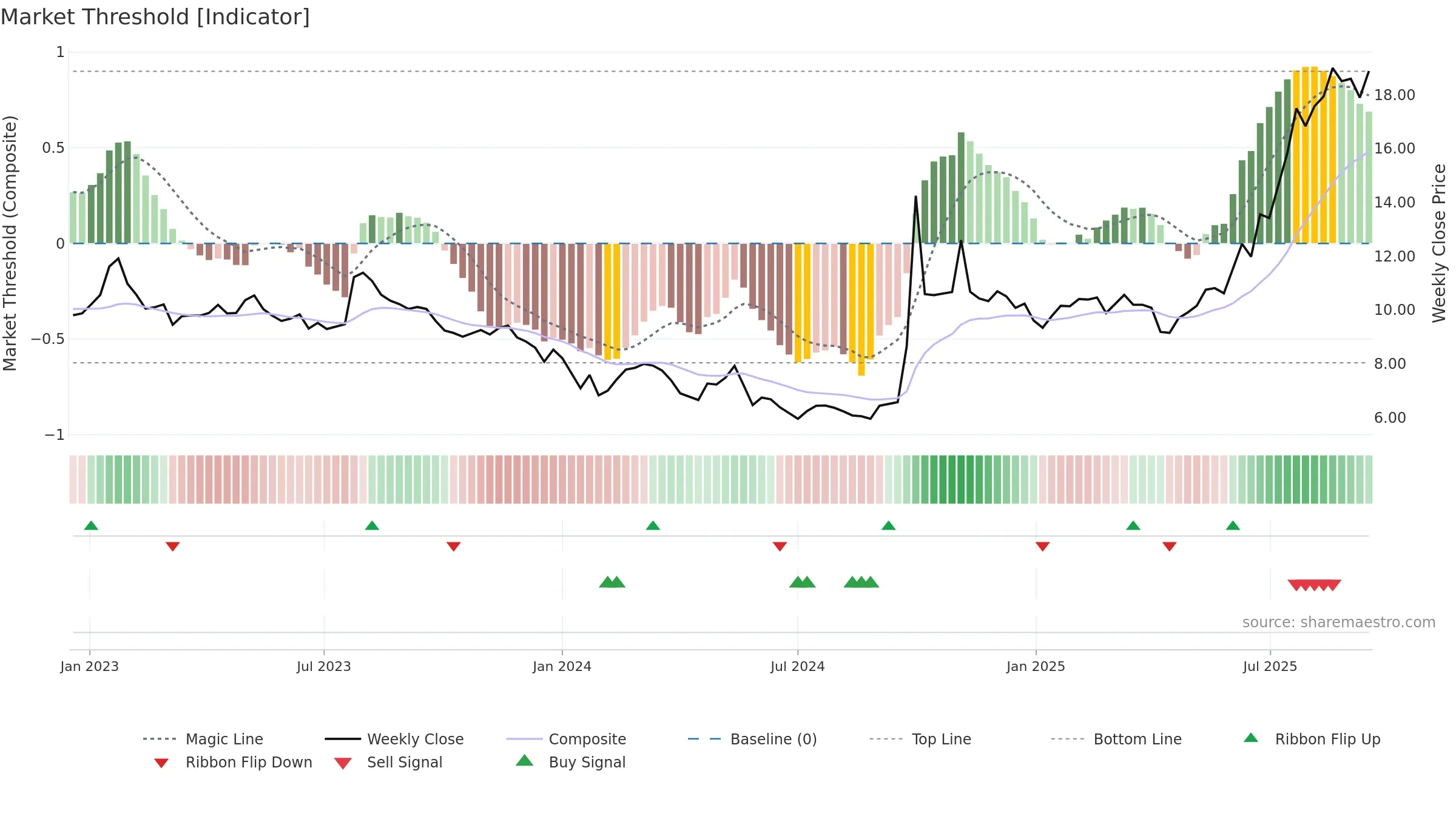Click ribbon flip down marker at Jan 2025
Viewport: 1456px width, 819px height.
point(1043,547)
